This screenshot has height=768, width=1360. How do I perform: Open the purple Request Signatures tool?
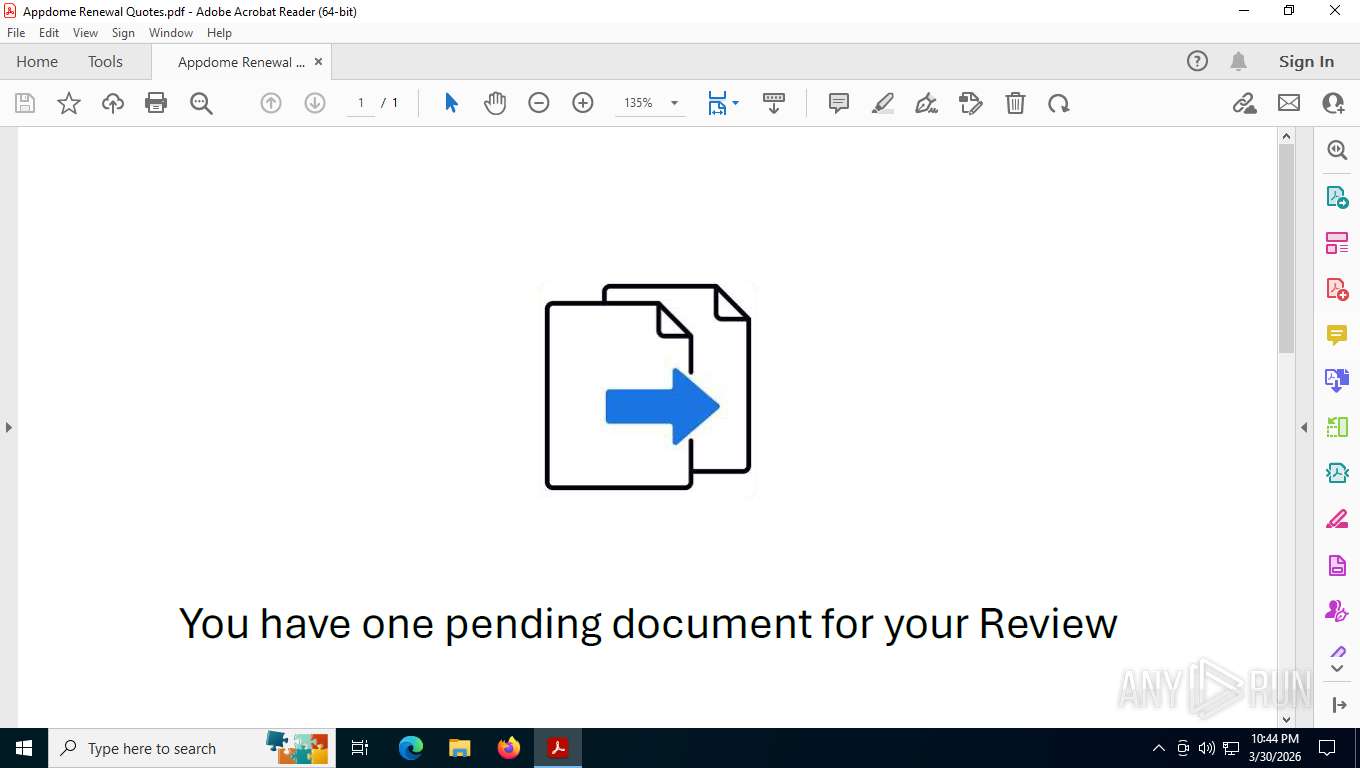tap(1337, 611)
